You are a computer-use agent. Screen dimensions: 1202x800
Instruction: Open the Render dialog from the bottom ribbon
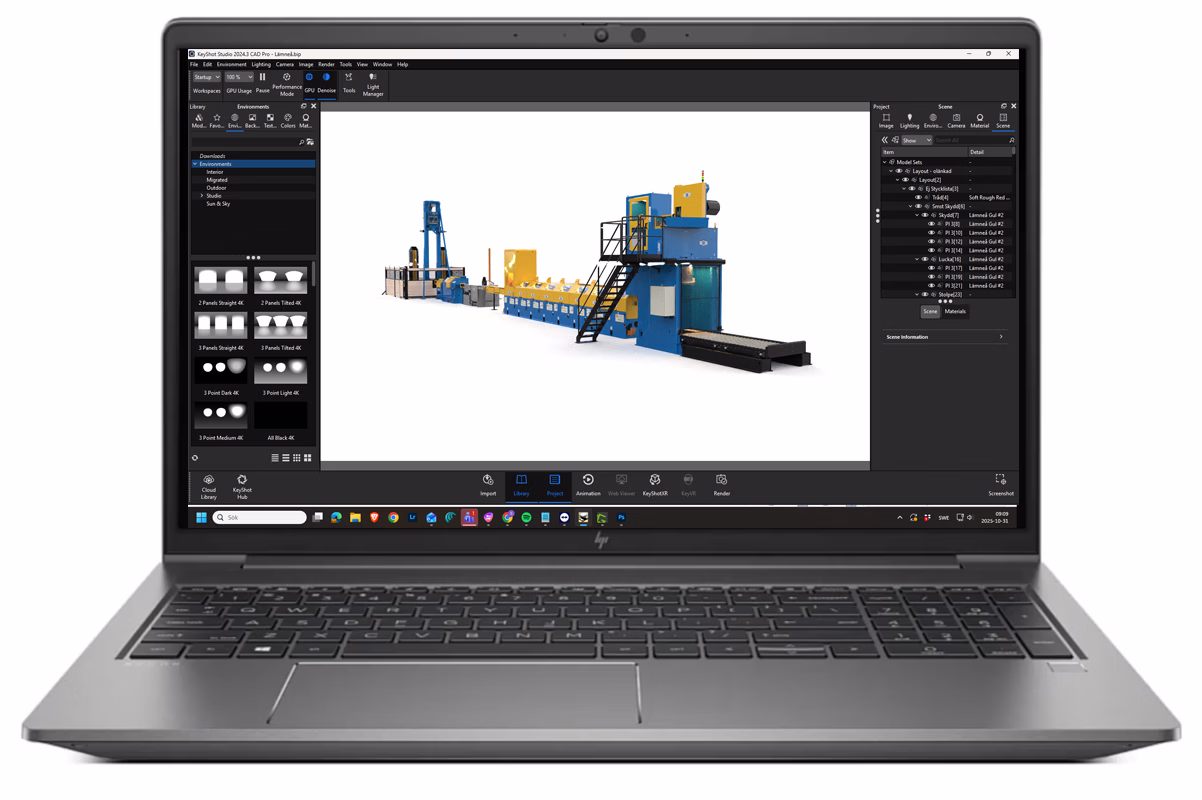721,483
